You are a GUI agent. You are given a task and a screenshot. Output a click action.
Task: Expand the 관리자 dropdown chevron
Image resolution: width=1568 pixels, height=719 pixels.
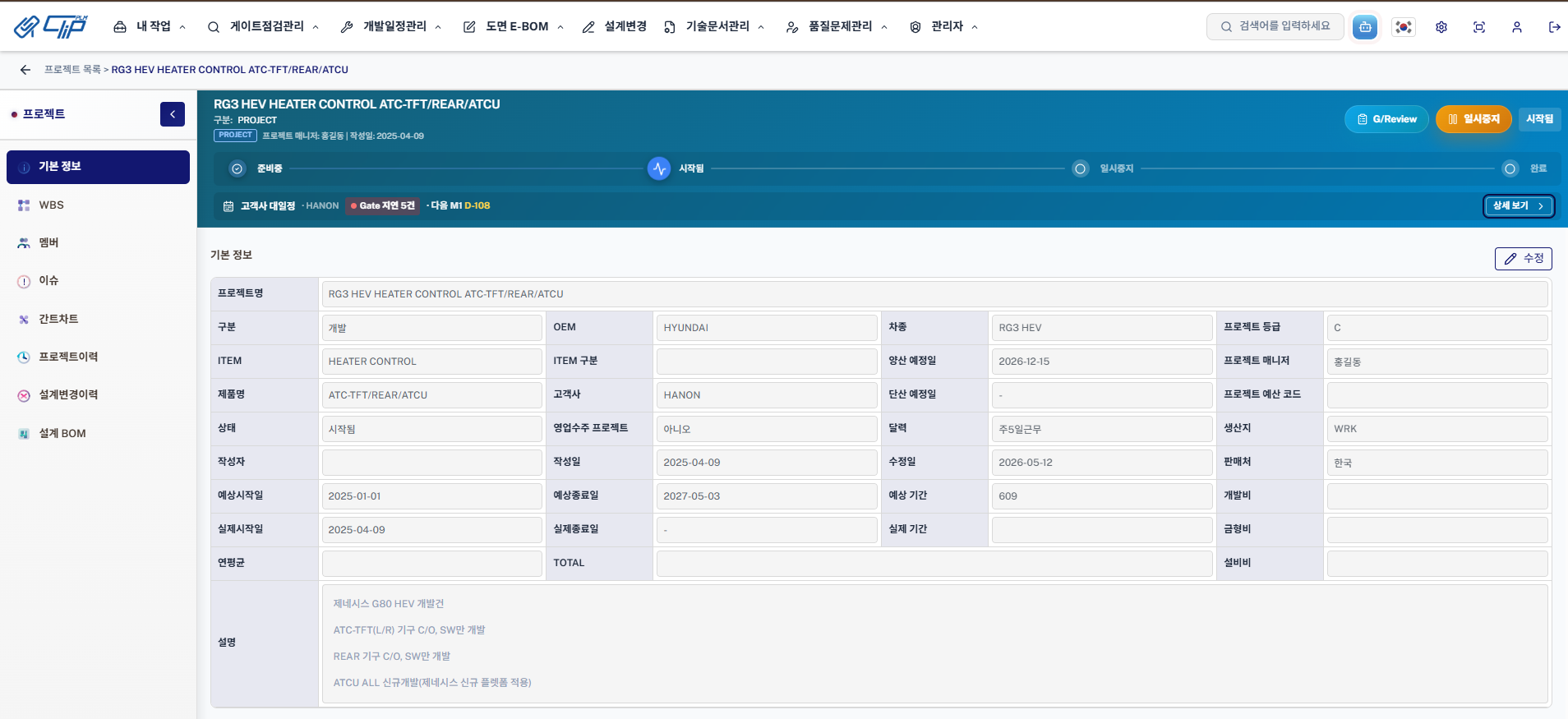tap(975, 27)
